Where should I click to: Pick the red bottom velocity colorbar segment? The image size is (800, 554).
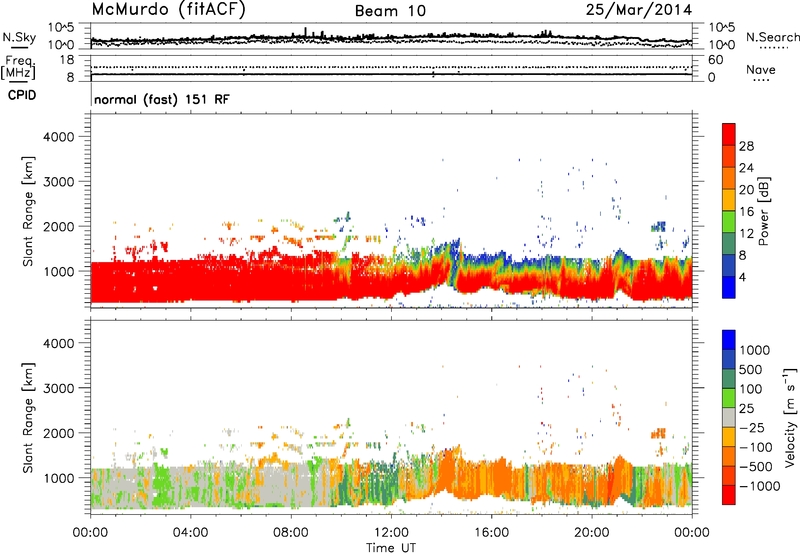click(729, 495)
